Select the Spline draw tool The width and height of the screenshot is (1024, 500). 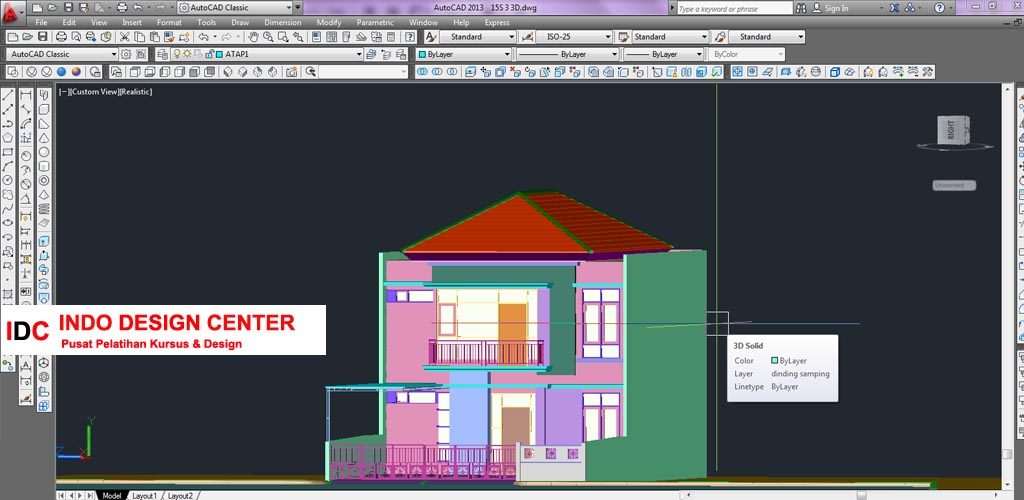coord(8,209)
